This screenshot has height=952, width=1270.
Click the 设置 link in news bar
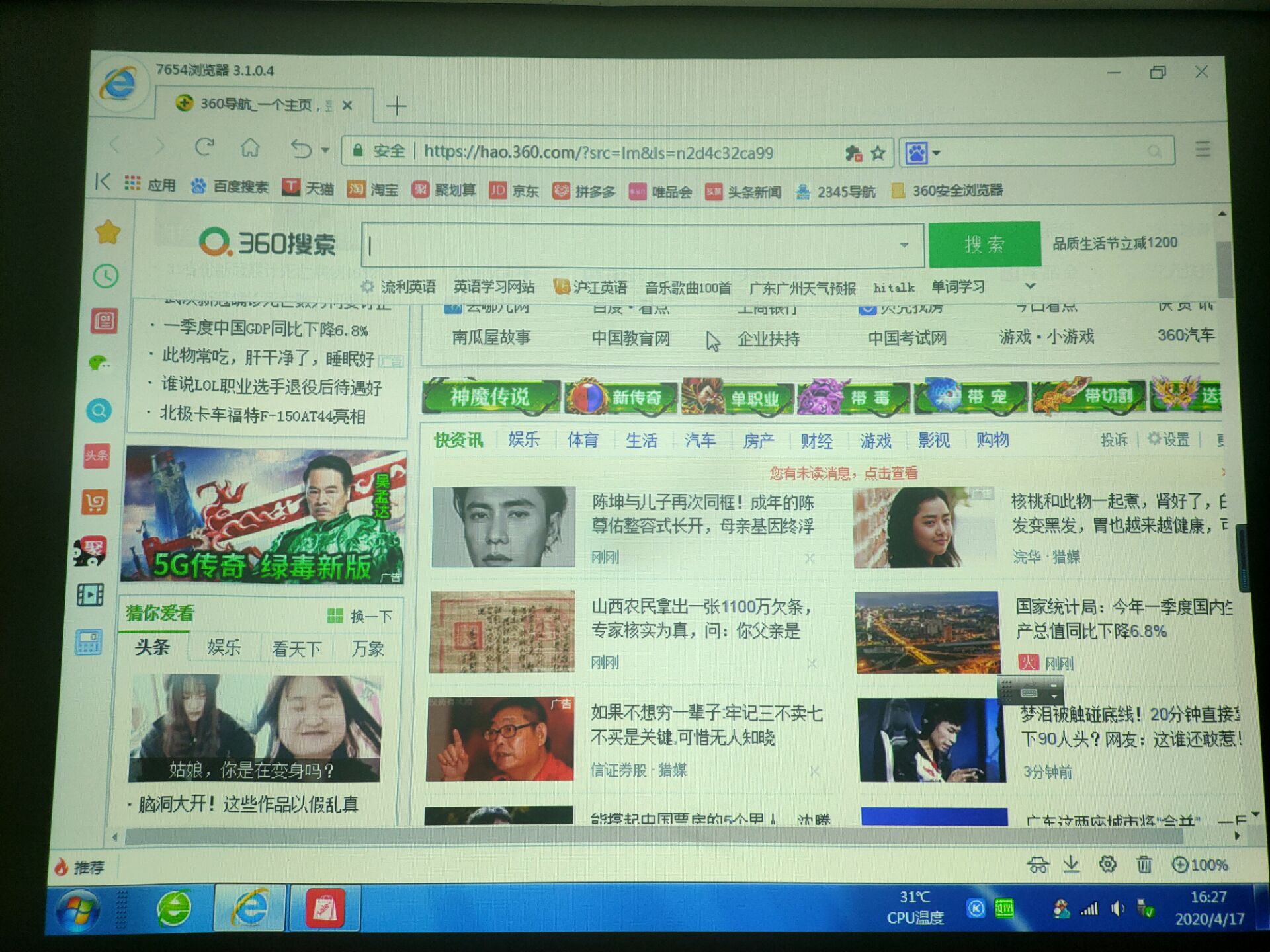(x=1169, y=440)
